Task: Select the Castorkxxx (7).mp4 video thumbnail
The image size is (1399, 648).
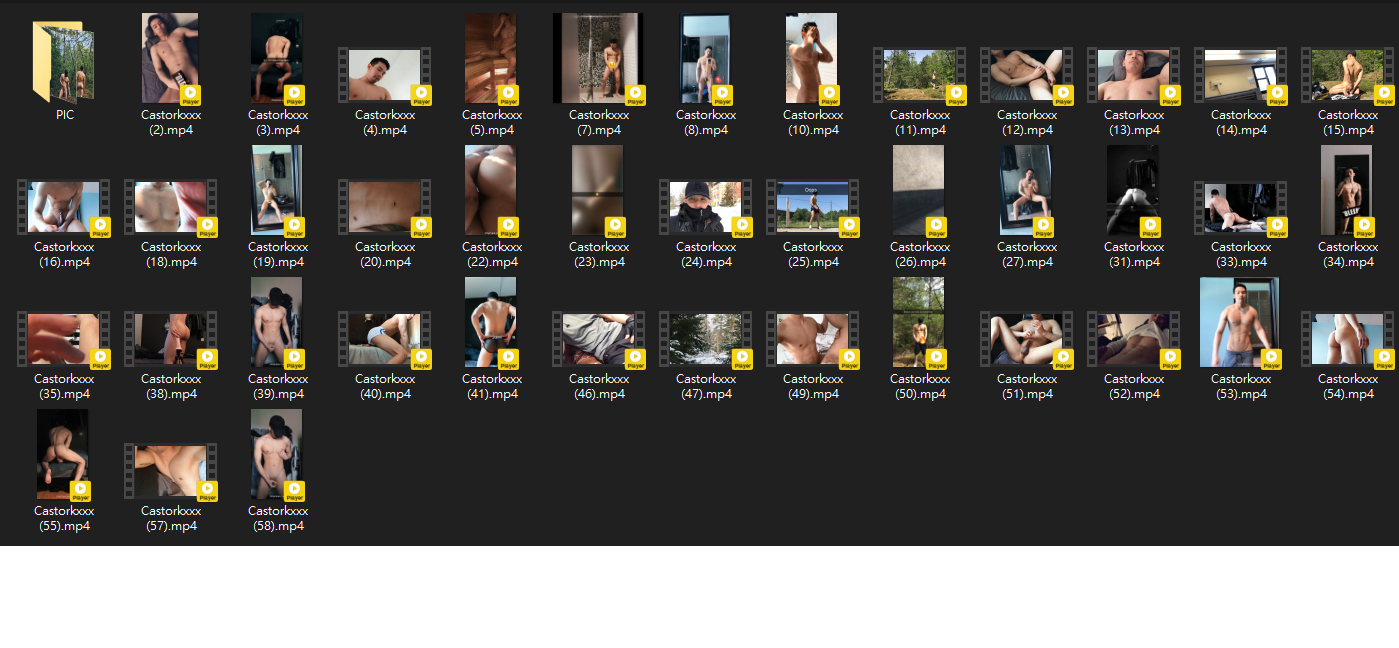Action: coord(599,58)
